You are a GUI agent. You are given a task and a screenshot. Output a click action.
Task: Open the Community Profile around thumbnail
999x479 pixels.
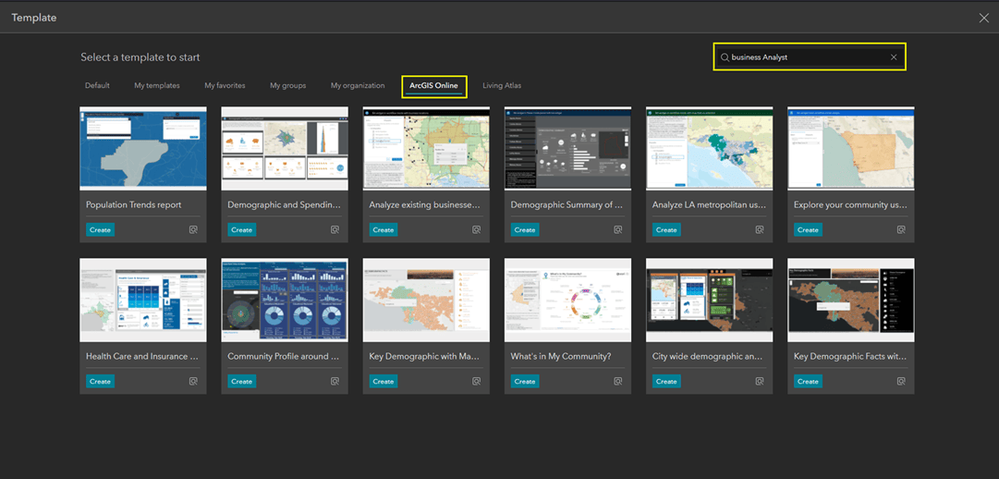click(285, 300)
